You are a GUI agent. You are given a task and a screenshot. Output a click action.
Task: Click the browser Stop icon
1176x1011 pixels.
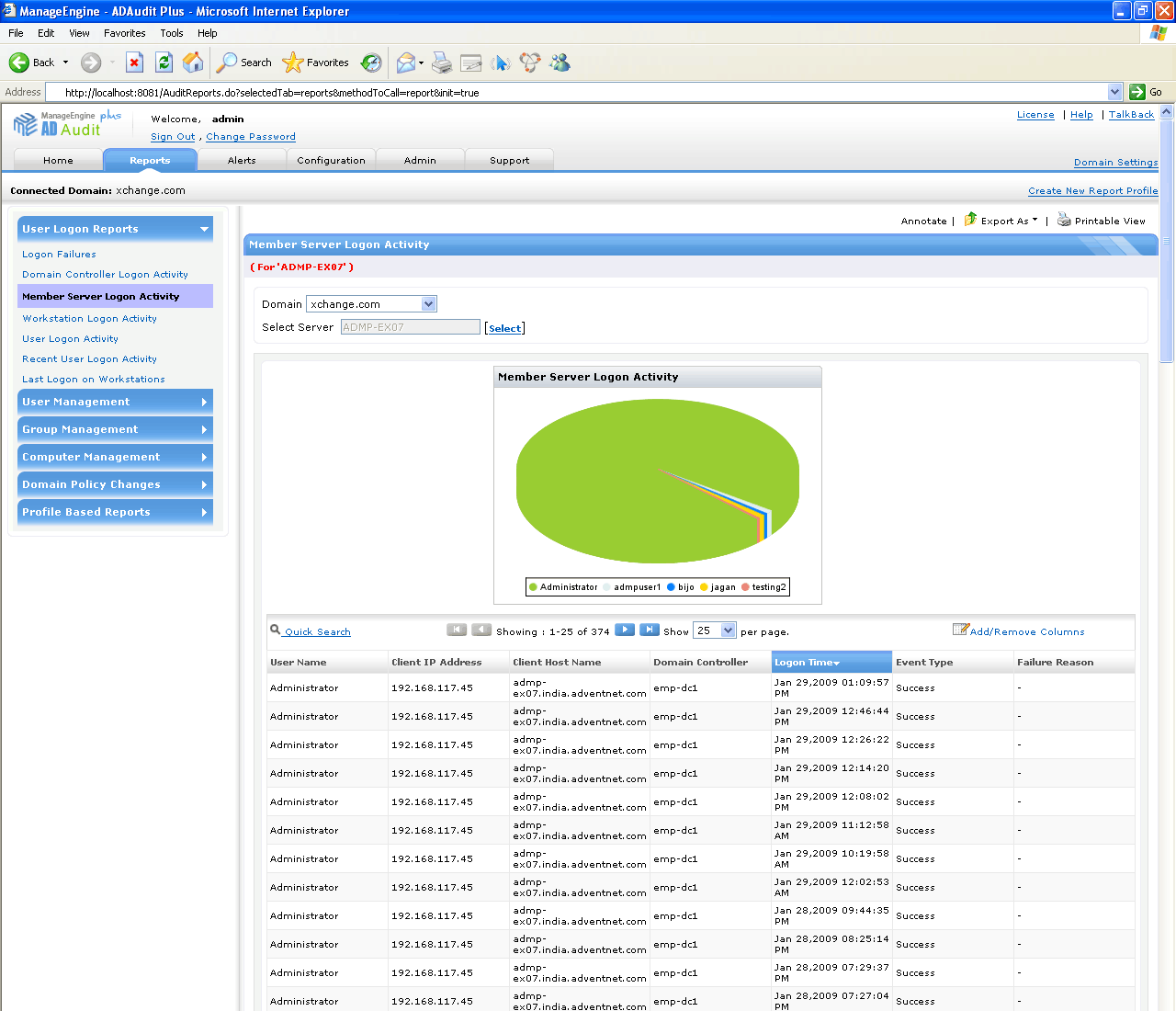click(134, 62)
